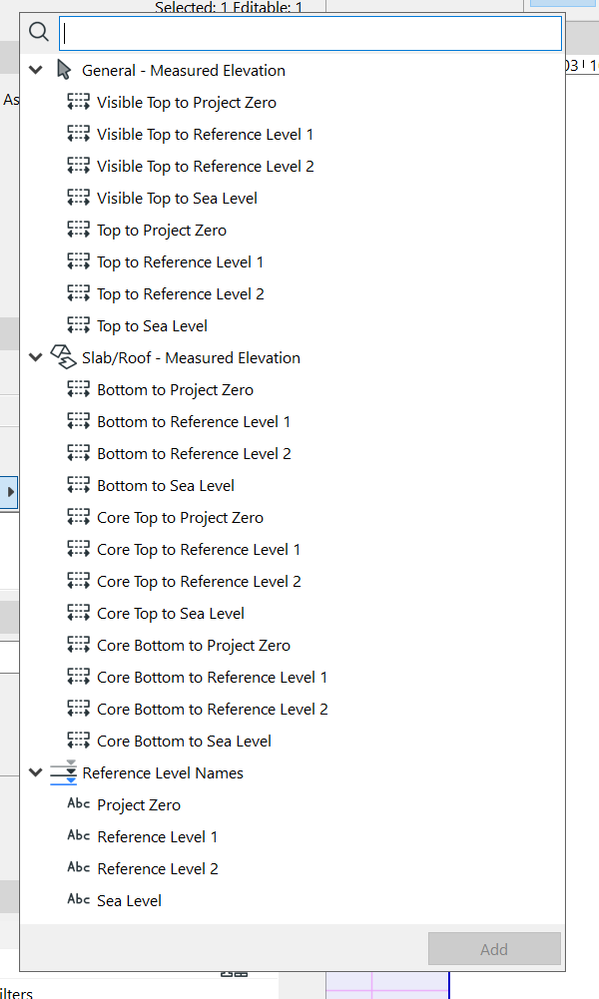
Task: Collapse the General - Measured Elevation group
Action: click(x=35, y=69)
